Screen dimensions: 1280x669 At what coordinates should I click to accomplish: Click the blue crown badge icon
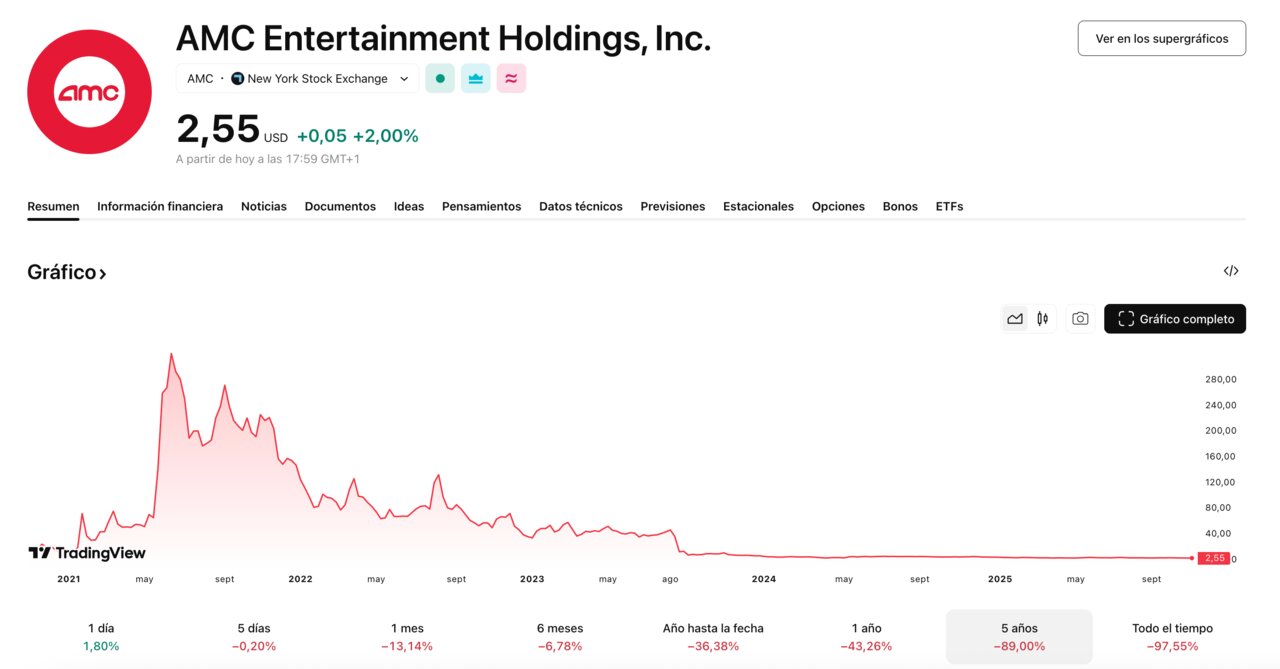click(476, 79)
